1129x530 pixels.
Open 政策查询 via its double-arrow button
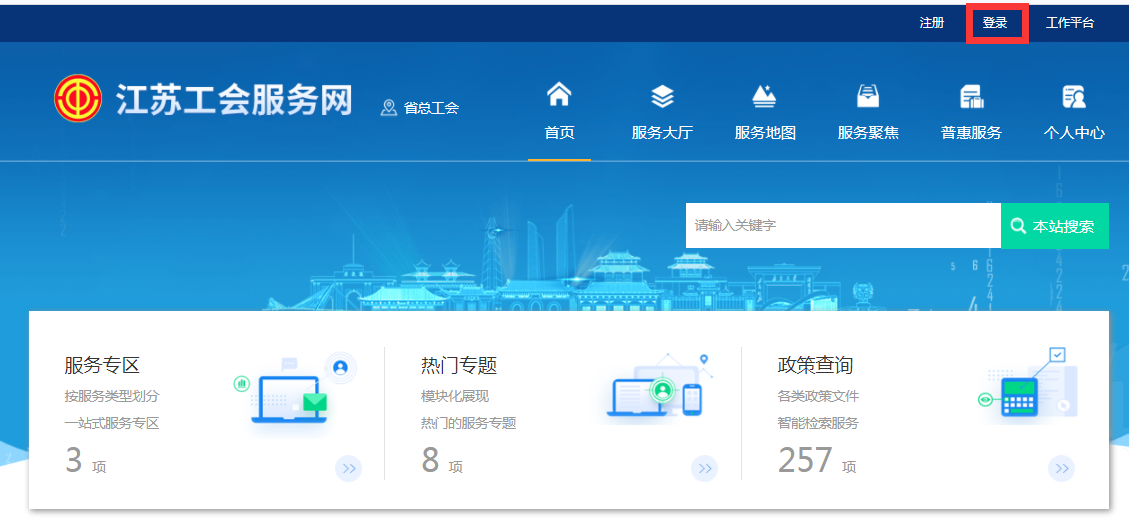tap(1061, 469)
